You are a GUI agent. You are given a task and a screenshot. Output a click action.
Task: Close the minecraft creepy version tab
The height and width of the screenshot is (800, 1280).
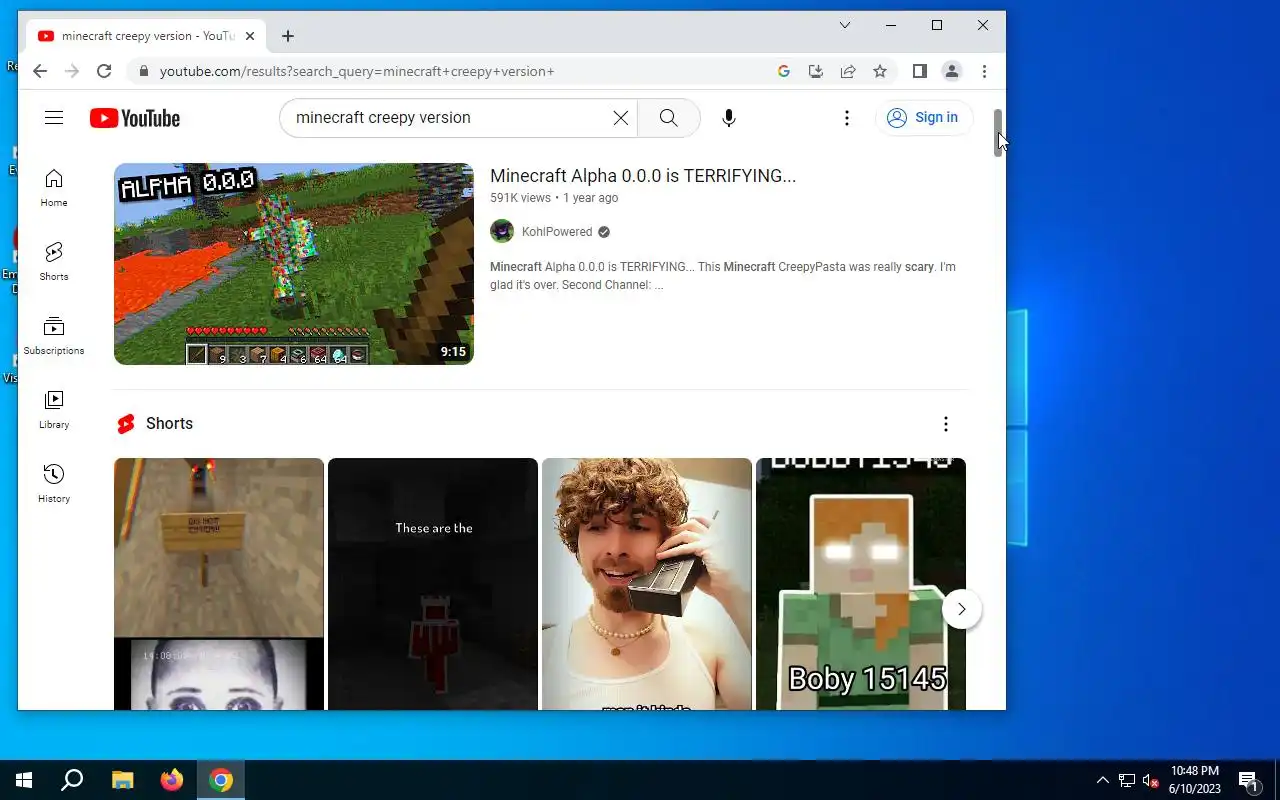[x=250, y=36]
